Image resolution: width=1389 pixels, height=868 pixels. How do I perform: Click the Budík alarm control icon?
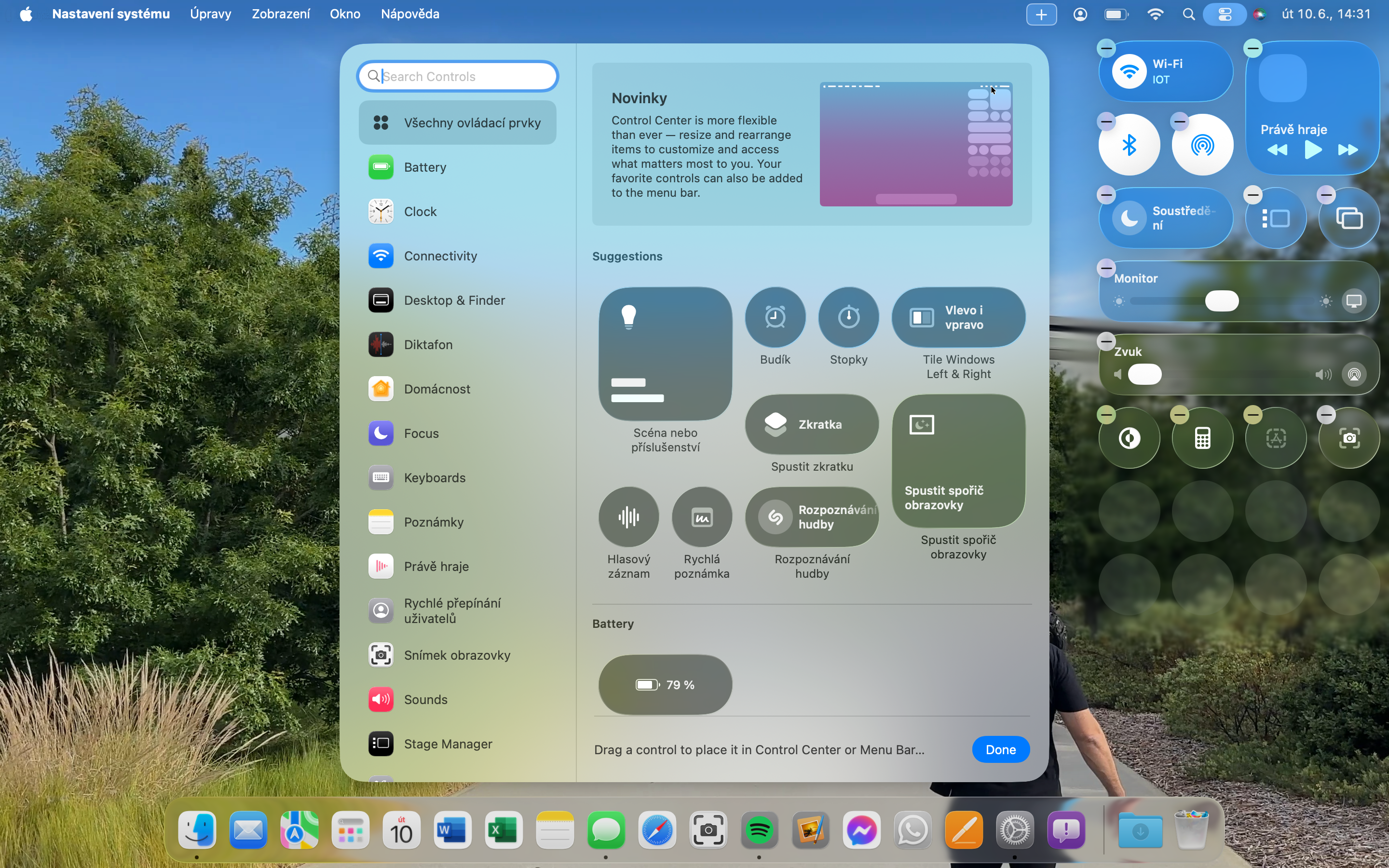[775, 317]
